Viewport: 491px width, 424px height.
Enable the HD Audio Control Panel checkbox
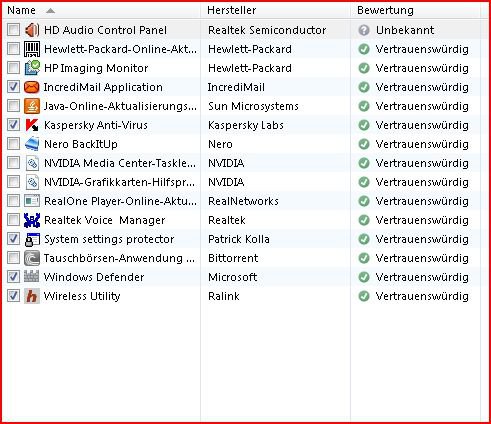pos(13,30)
